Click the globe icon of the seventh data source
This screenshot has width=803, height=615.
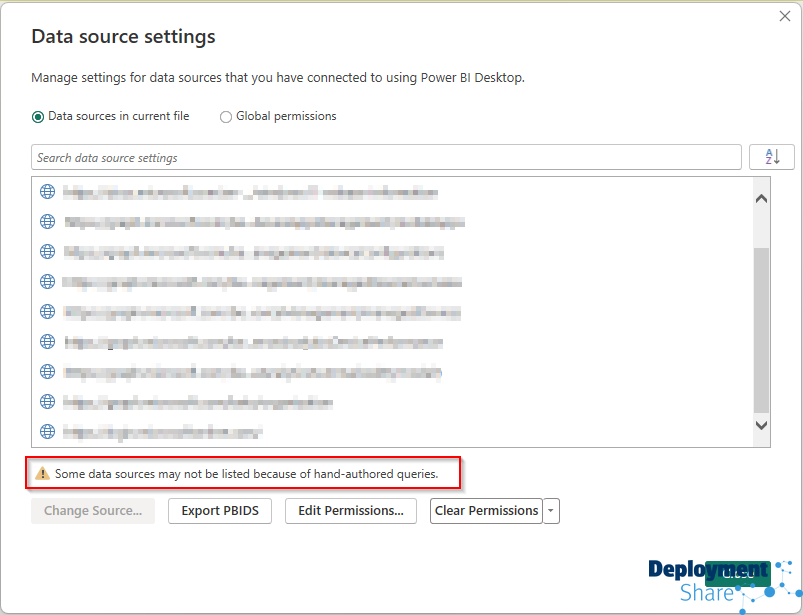47,372
